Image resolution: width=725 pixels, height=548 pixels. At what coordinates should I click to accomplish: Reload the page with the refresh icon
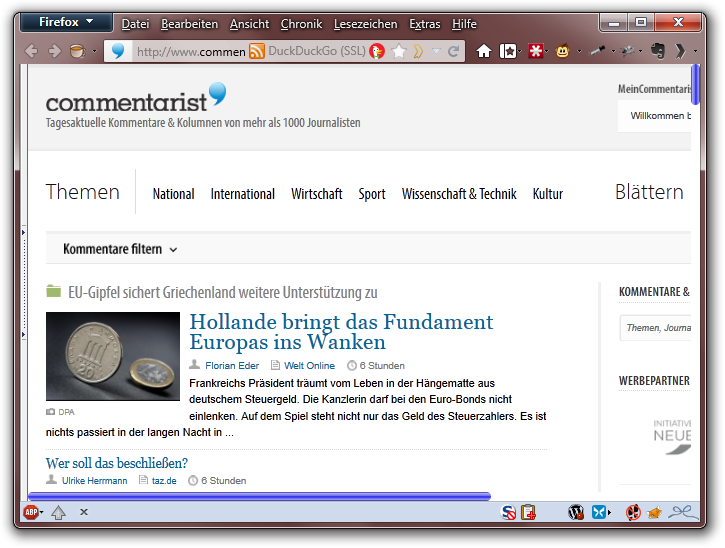click(453, 51)
